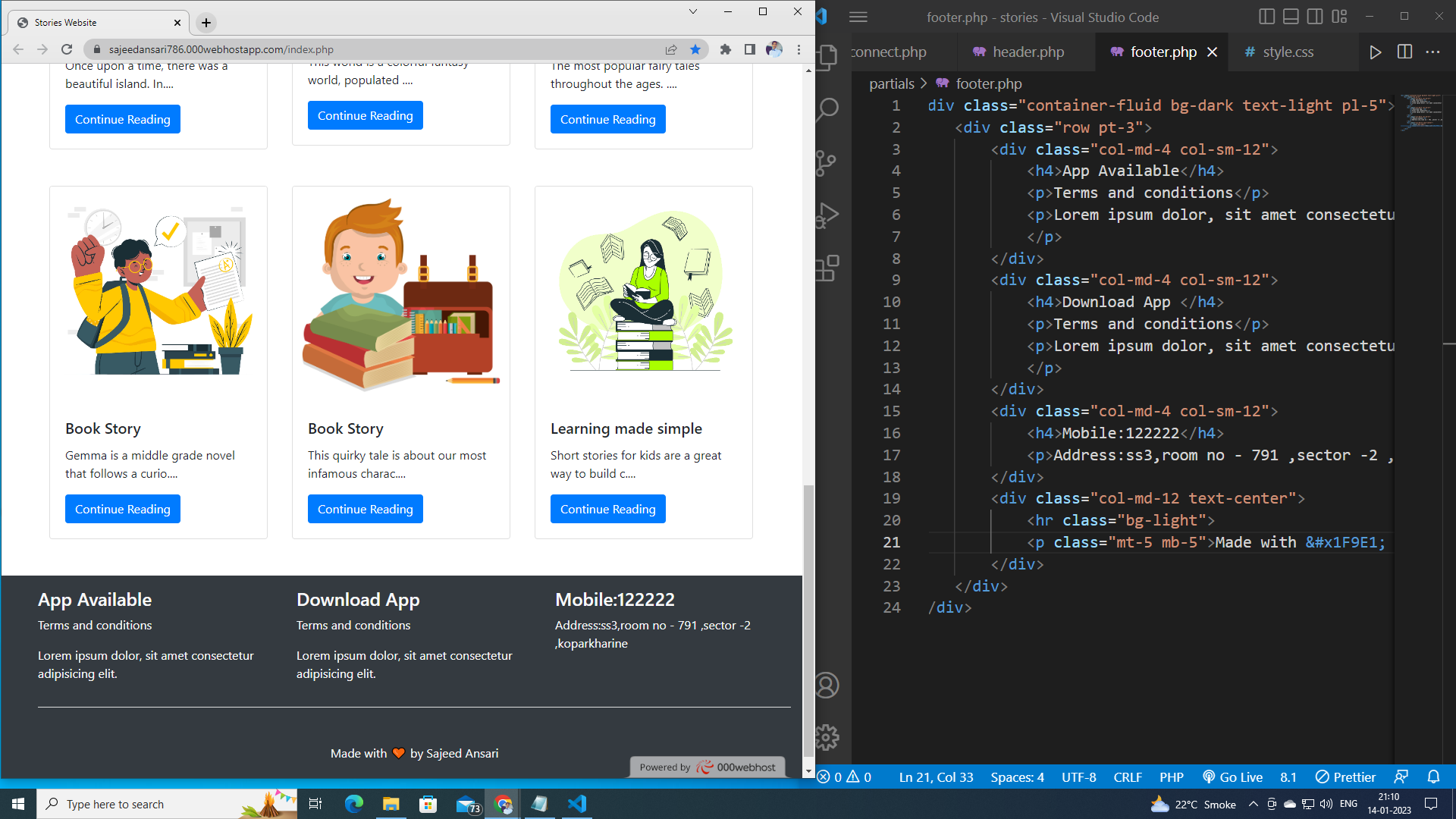Screen dimensions: 1456x819
Task: Open Chrome's customize and control menu
Action: 798,49
